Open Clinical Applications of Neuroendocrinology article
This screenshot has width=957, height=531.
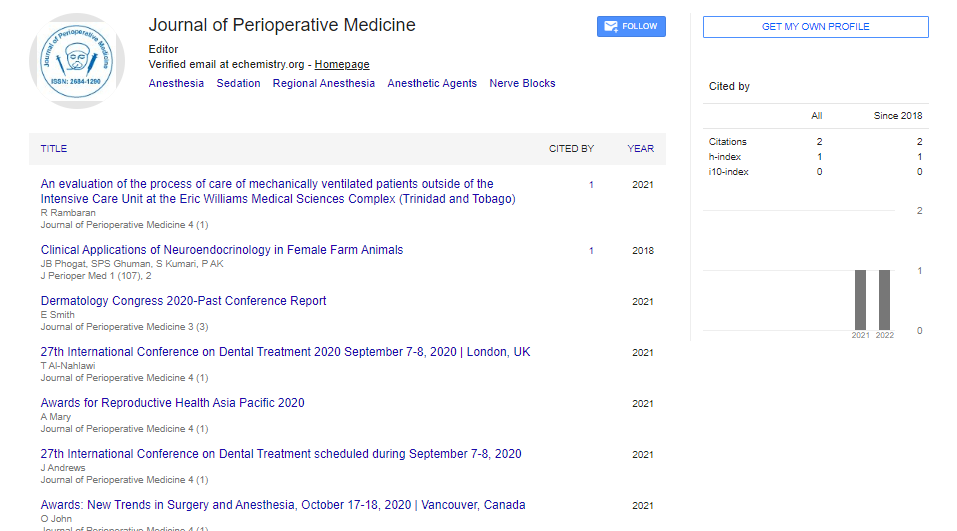[x=222, y=250]
